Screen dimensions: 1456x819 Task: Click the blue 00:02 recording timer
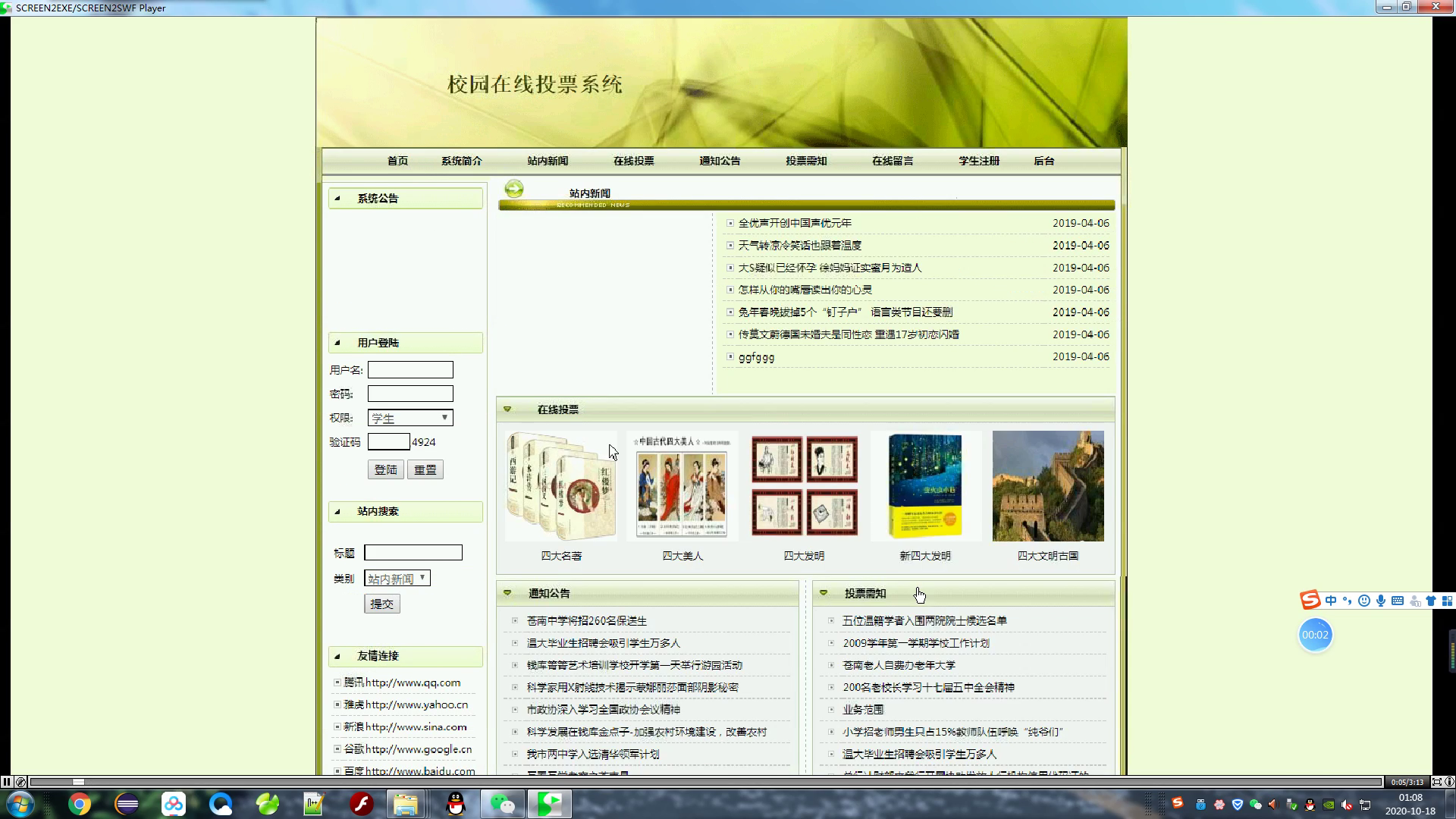click(x=1316, y=635)
